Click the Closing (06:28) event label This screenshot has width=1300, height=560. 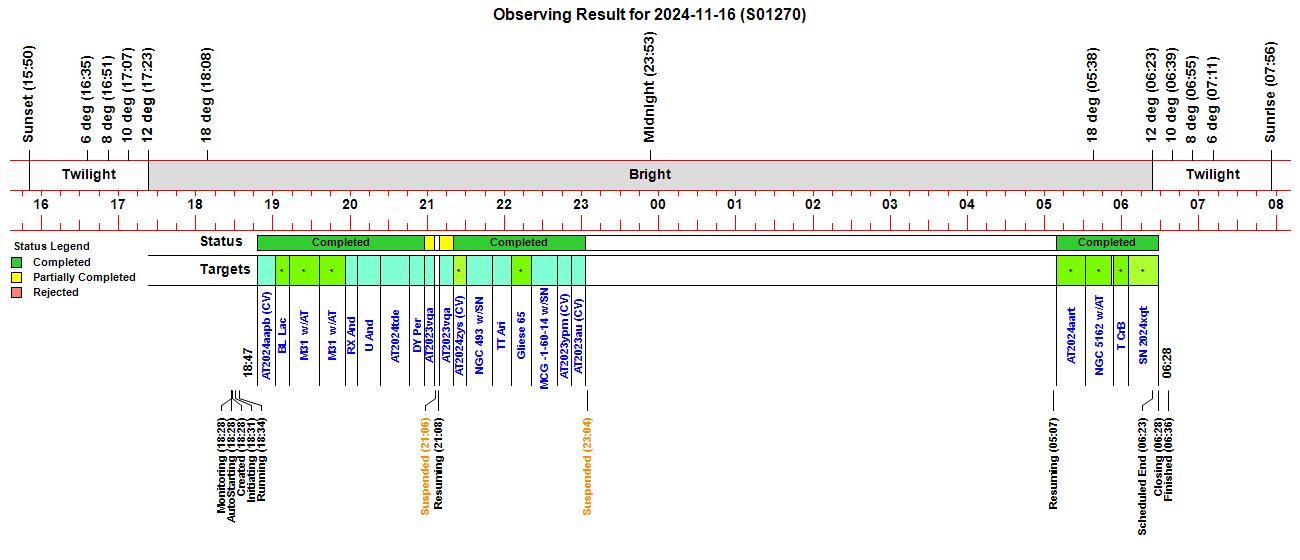[1158, 456]
